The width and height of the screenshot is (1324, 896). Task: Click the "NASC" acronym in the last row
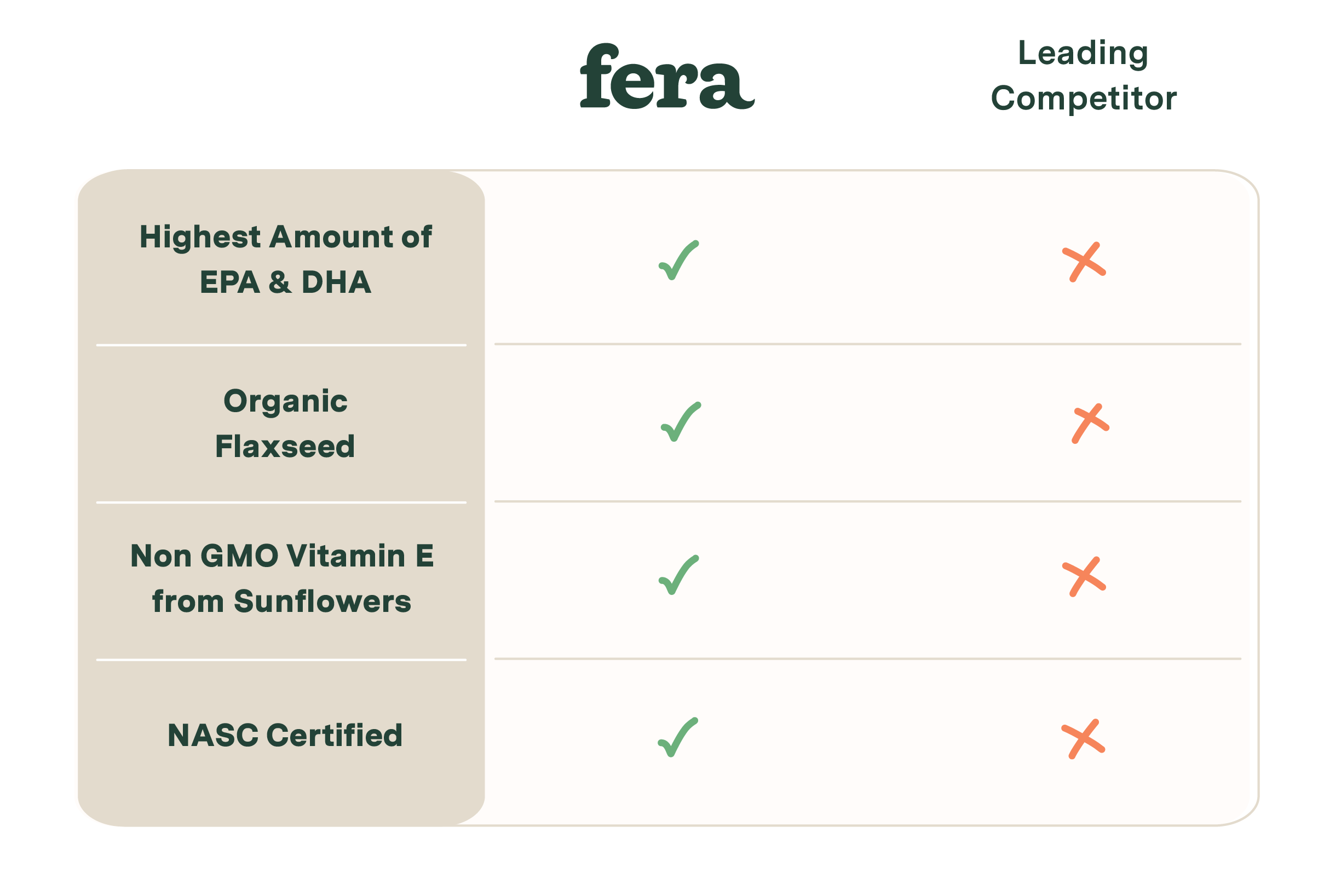[213, 736]
